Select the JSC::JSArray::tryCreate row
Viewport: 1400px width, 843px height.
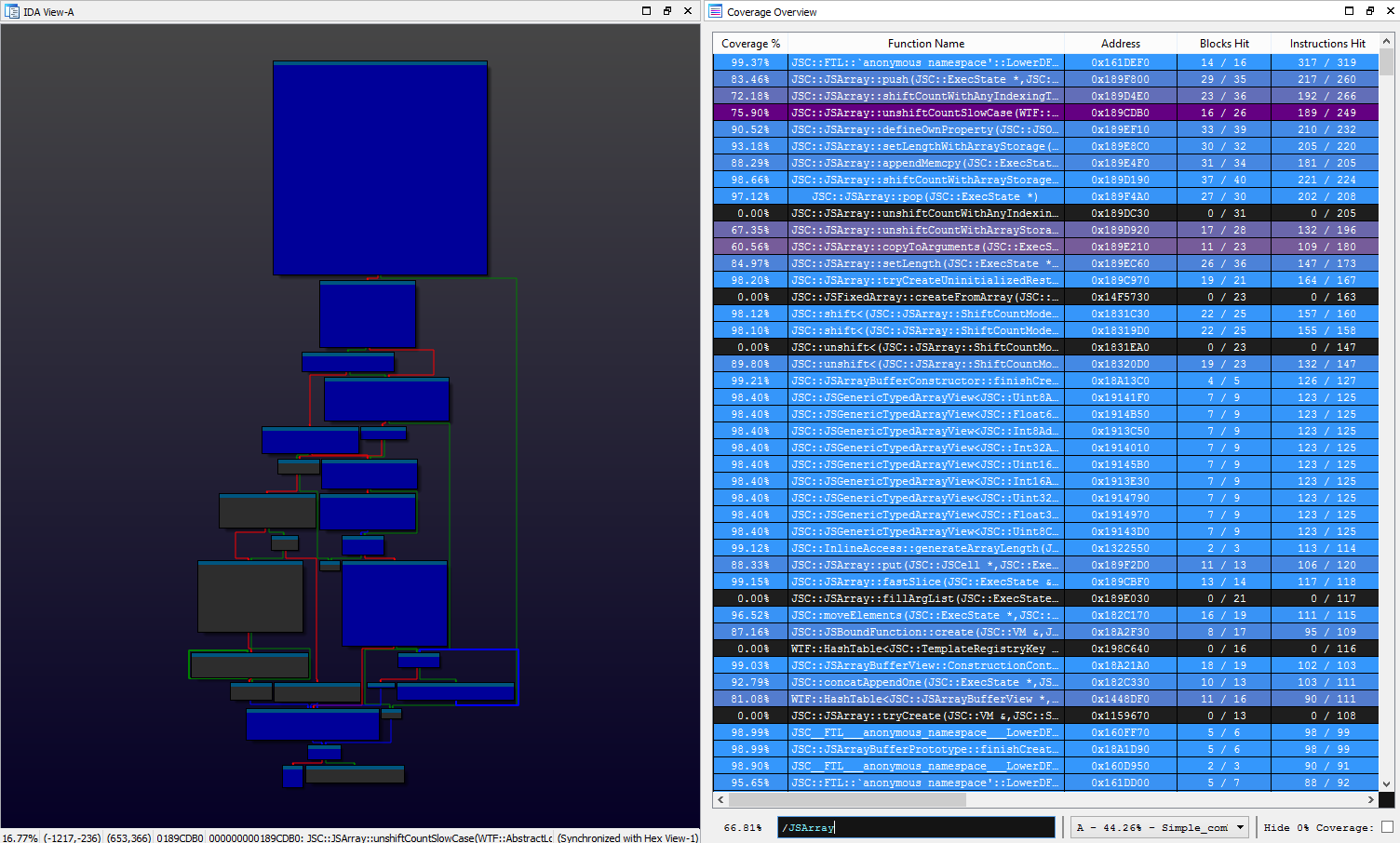1045,716
